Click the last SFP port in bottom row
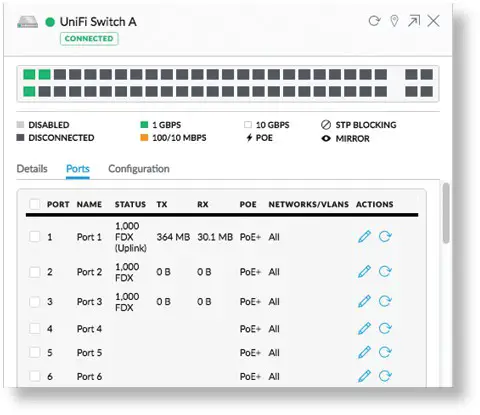The image size is (480, 415). pyautogui.click(x=427, y=91)
